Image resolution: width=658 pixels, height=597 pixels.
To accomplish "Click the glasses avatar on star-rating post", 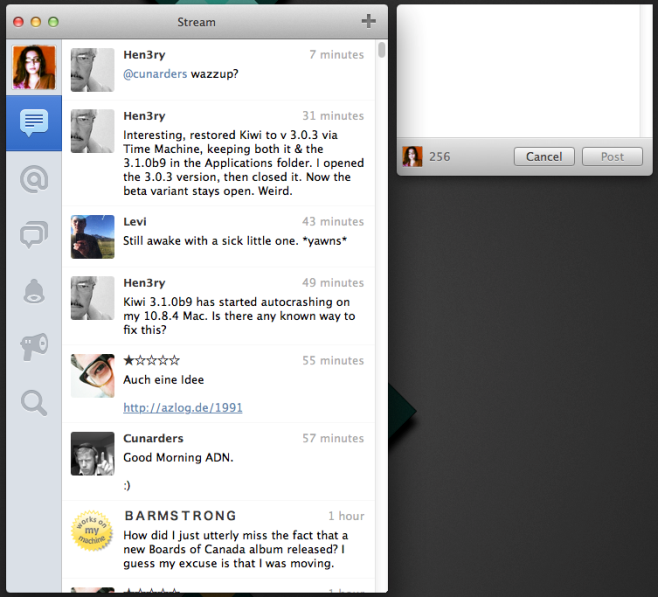I will [x=92, y=375].
